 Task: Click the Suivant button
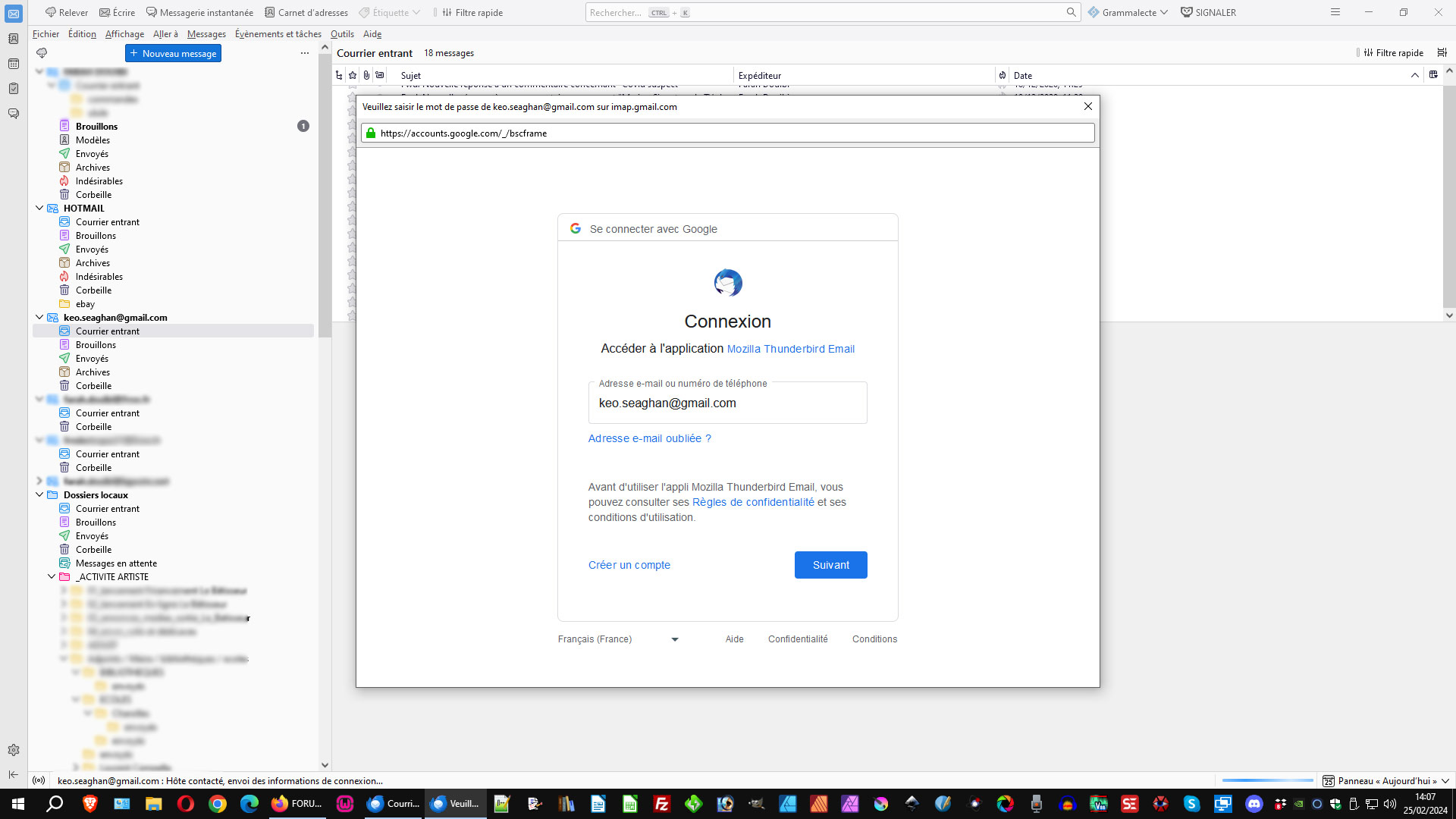830,565
